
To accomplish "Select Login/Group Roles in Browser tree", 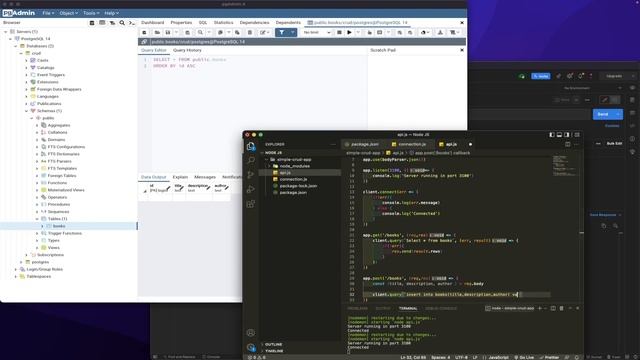I will tap(44, 269).
